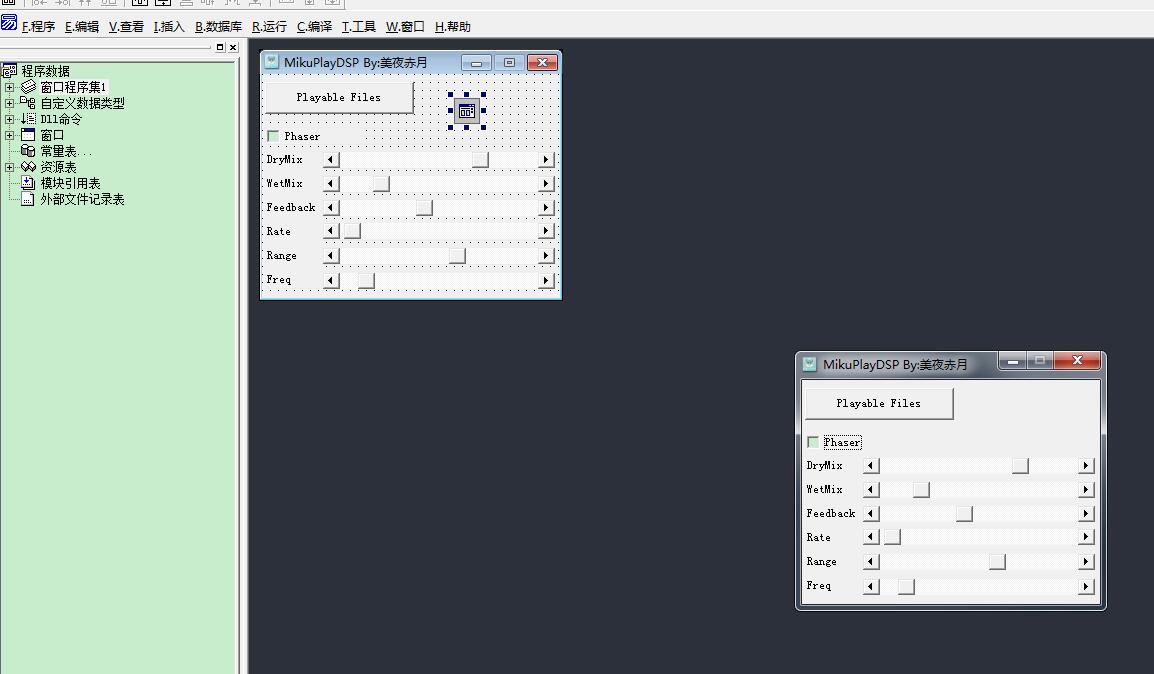
Task: Open the B.数据库 menu
Action: (218, 26)
